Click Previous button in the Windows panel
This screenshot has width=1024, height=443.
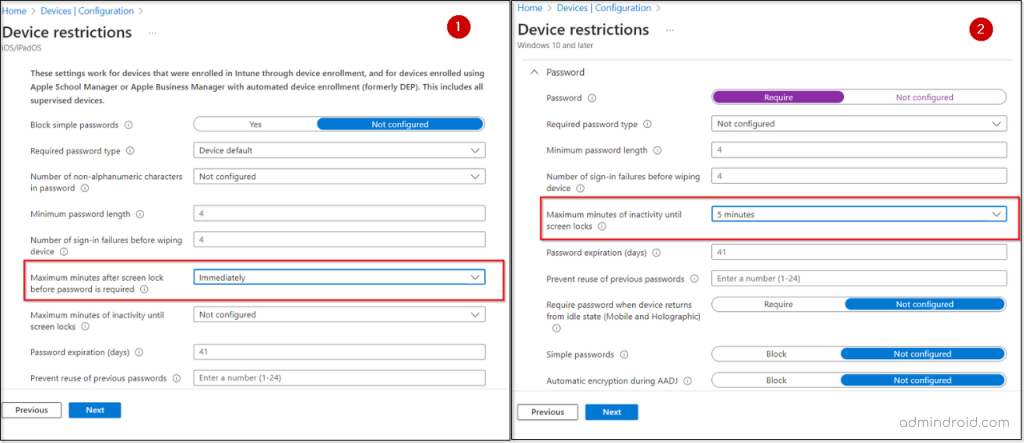coord(547,412)
